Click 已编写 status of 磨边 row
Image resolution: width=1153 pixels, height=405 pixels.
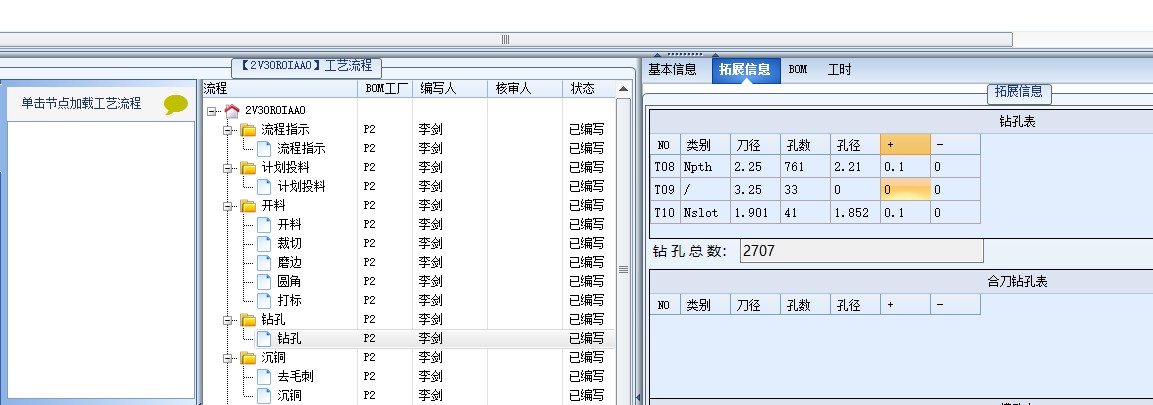click(x=587, y=262)
